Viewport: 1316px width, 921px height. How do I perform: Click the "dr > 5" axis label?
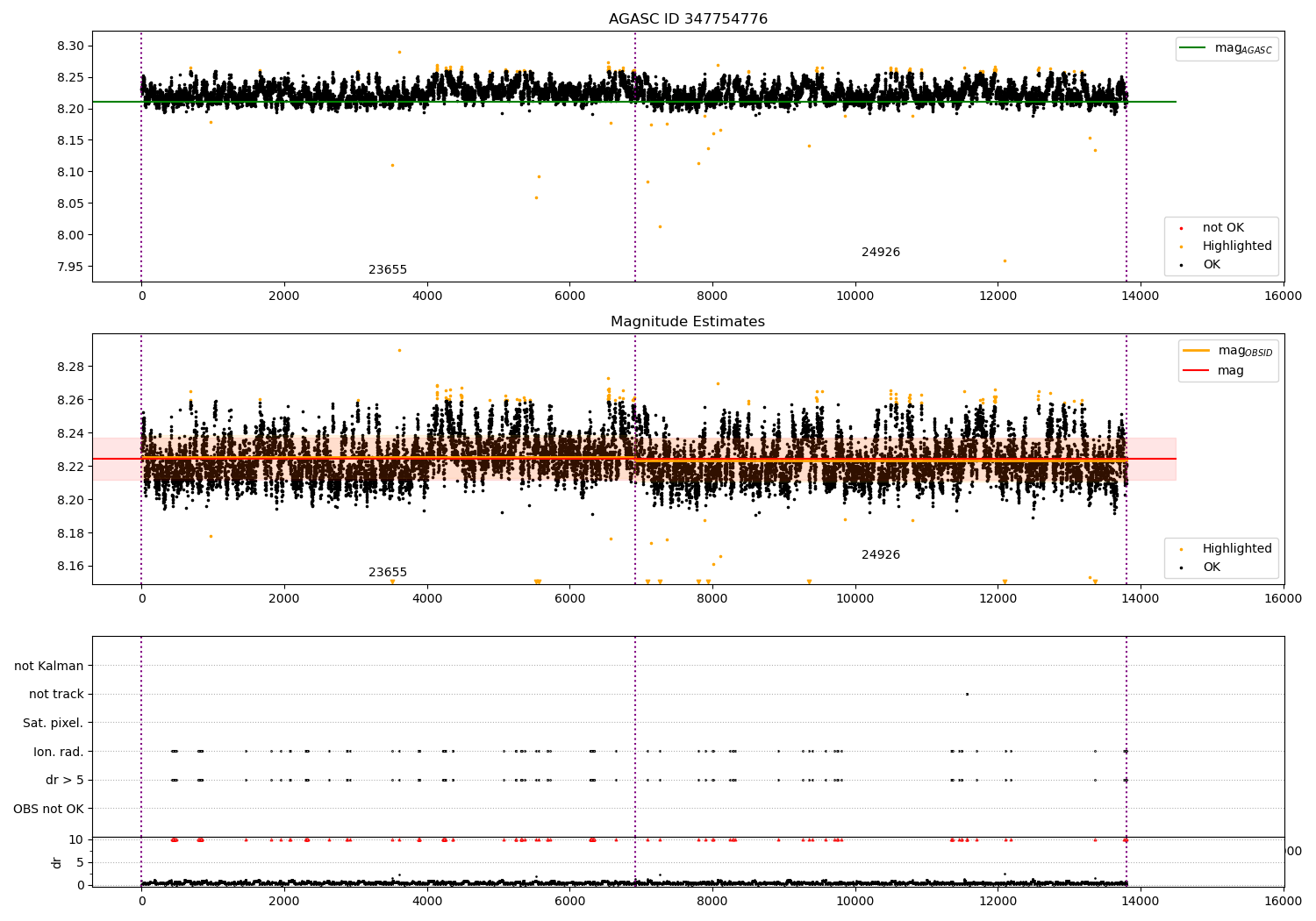[x=65, y=781]
